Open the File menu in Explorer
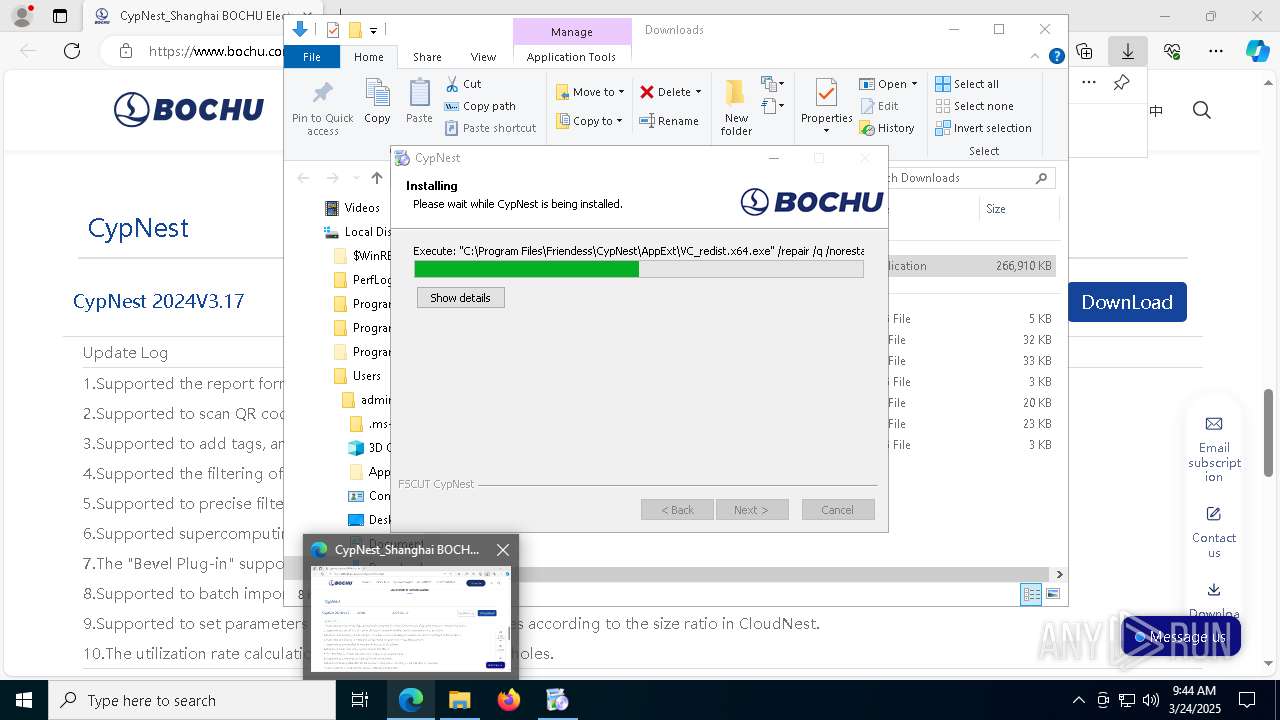Viewport: 1280px width, 720px height. (x=312, y=57)
